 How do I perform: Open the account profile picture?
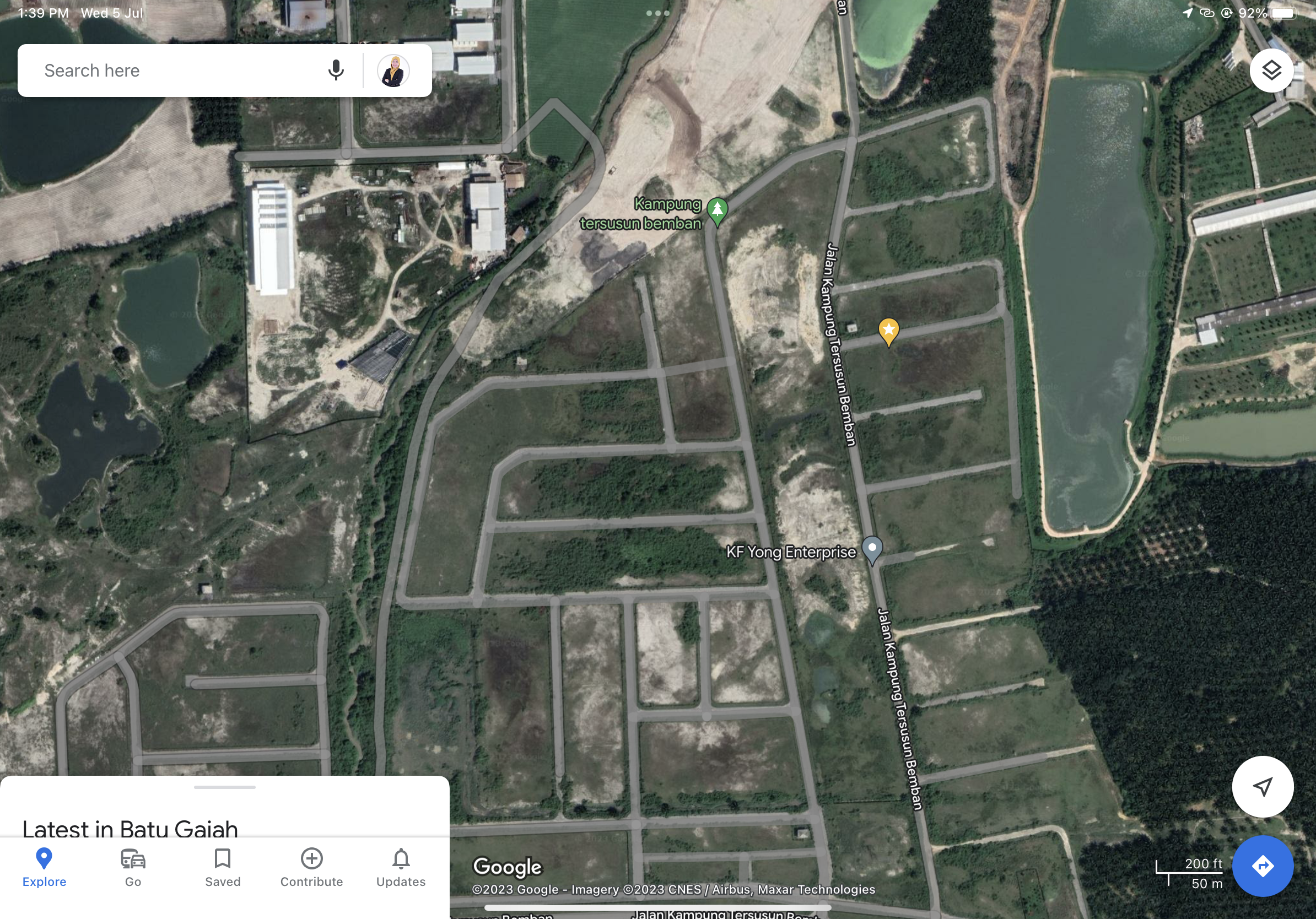click(393, 71)
